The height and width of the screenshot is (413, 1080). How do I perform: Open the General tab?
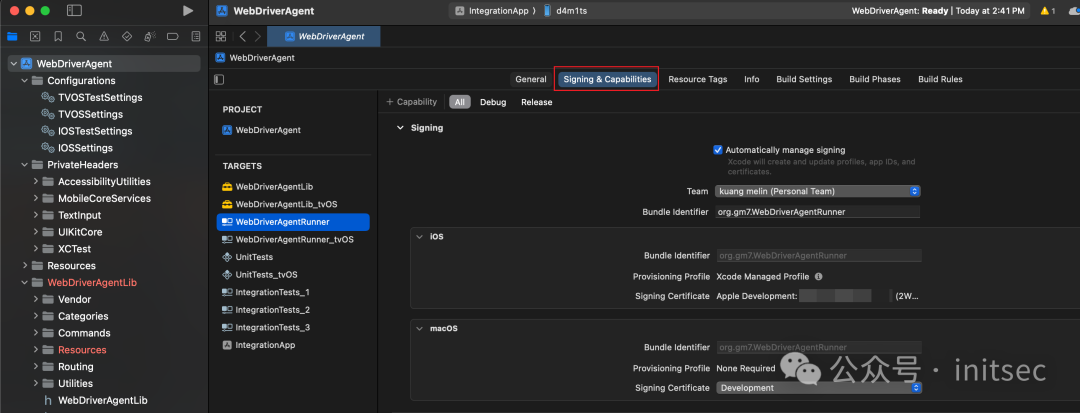pos(531,79)
